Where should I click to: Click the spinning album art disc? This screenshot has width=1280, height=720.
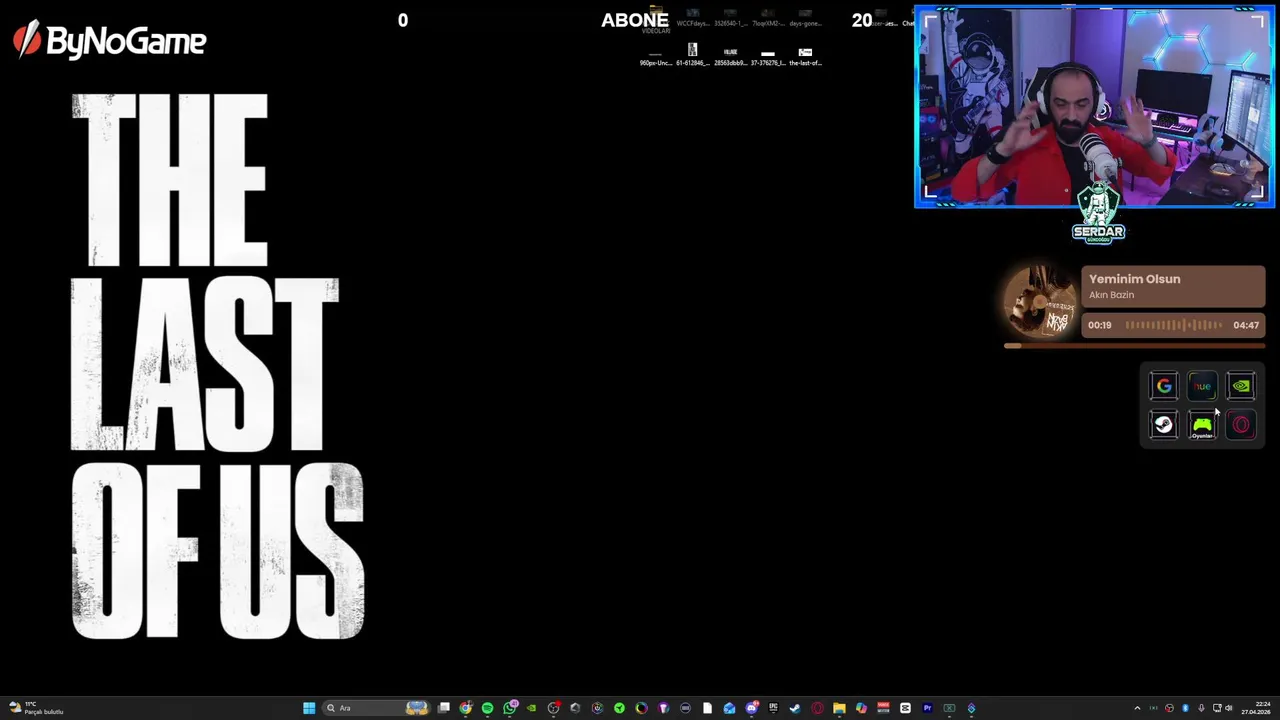(x=1040, y=302)
